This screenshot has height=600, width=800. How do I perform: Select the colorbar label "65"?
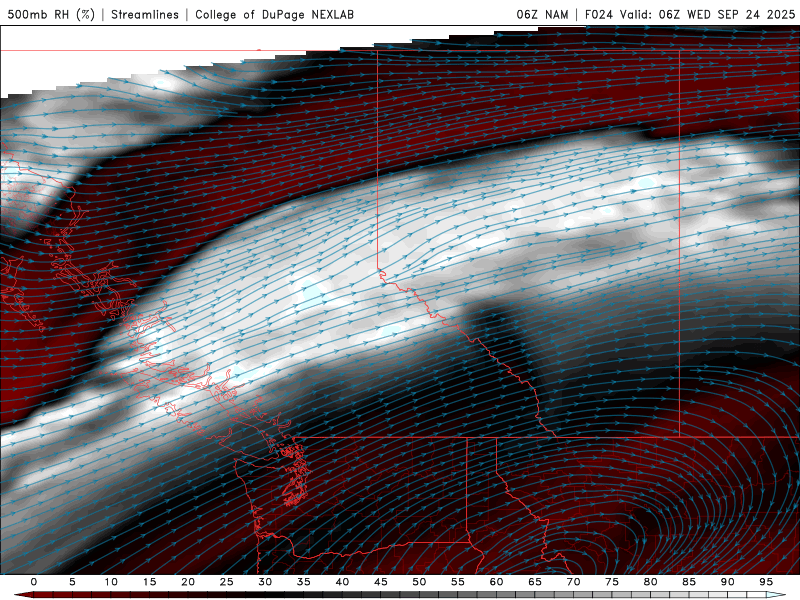point(535,582)
